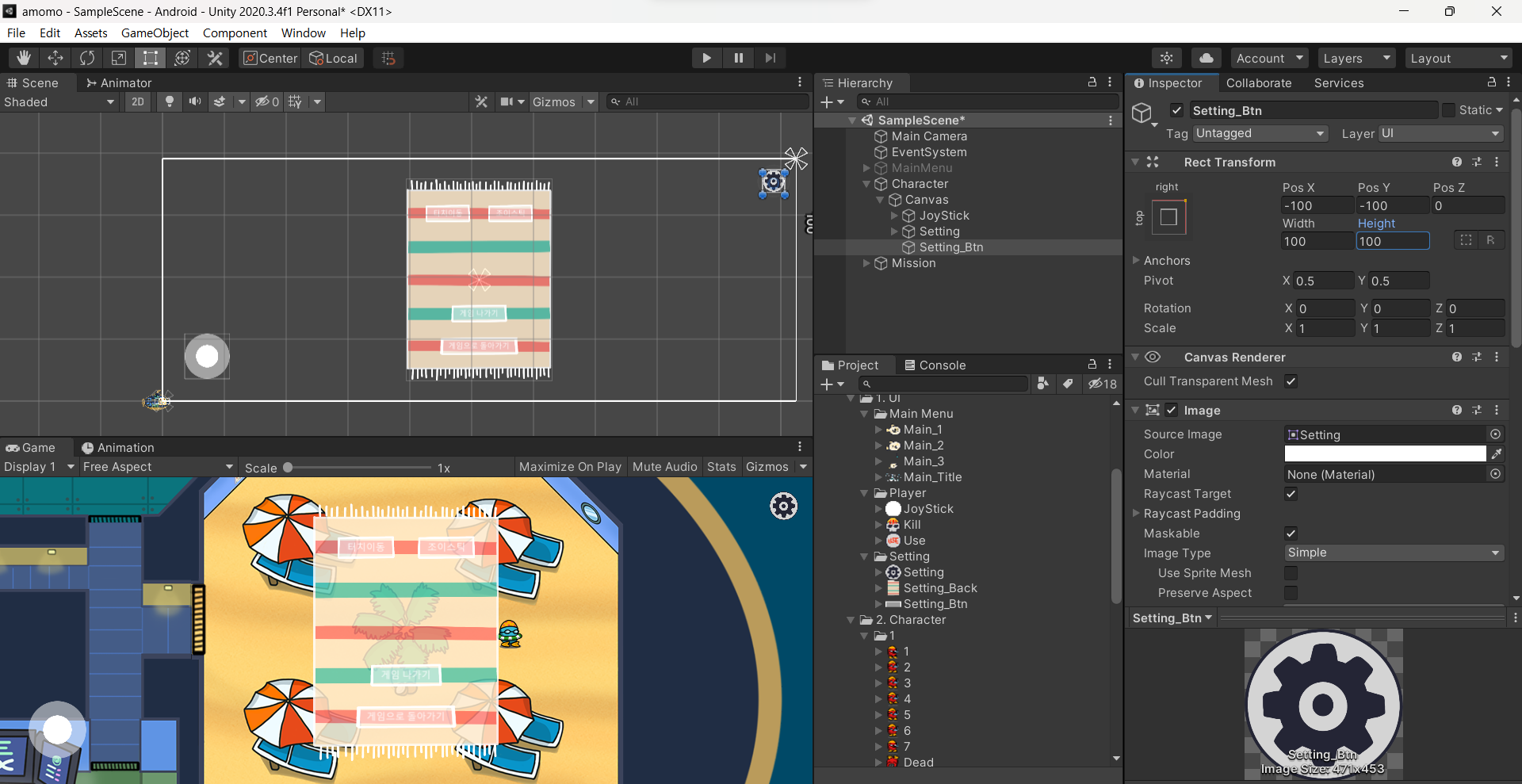This screenshot has height=784, width=1522.
Task: Toggle Preserve Aspect checkbox
Action: (1291, 593)
